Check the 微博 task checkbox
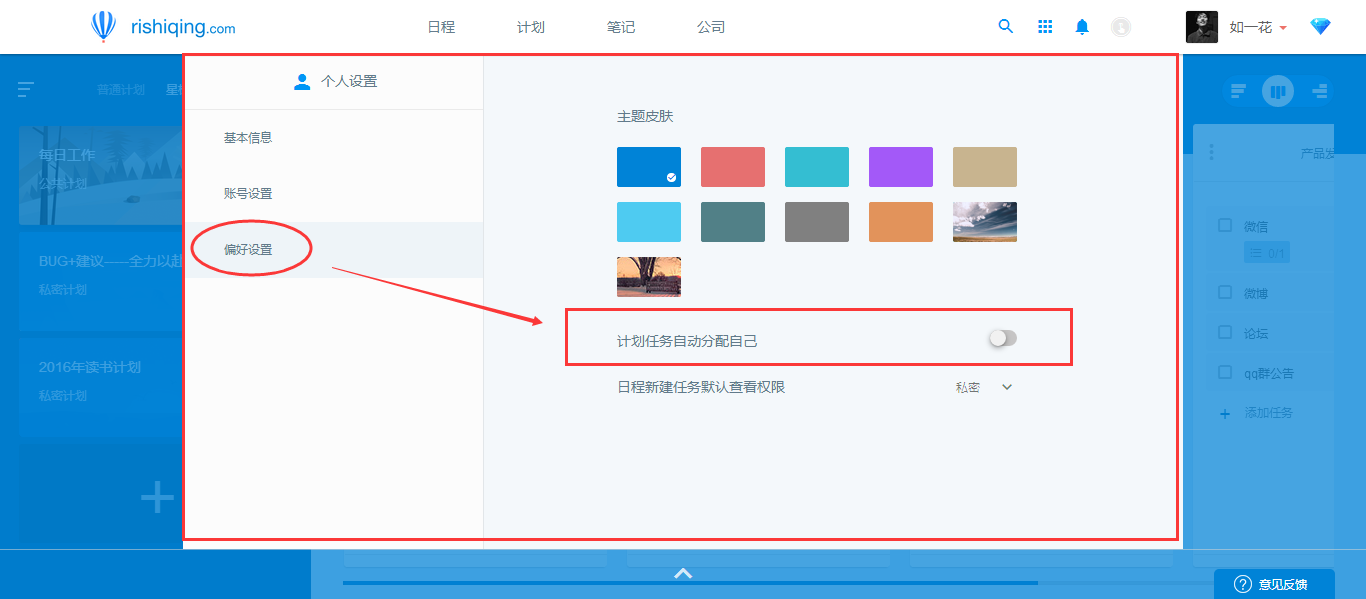Image resolution: width=1366 pixels, height=599 pixels. (1224, 292)
